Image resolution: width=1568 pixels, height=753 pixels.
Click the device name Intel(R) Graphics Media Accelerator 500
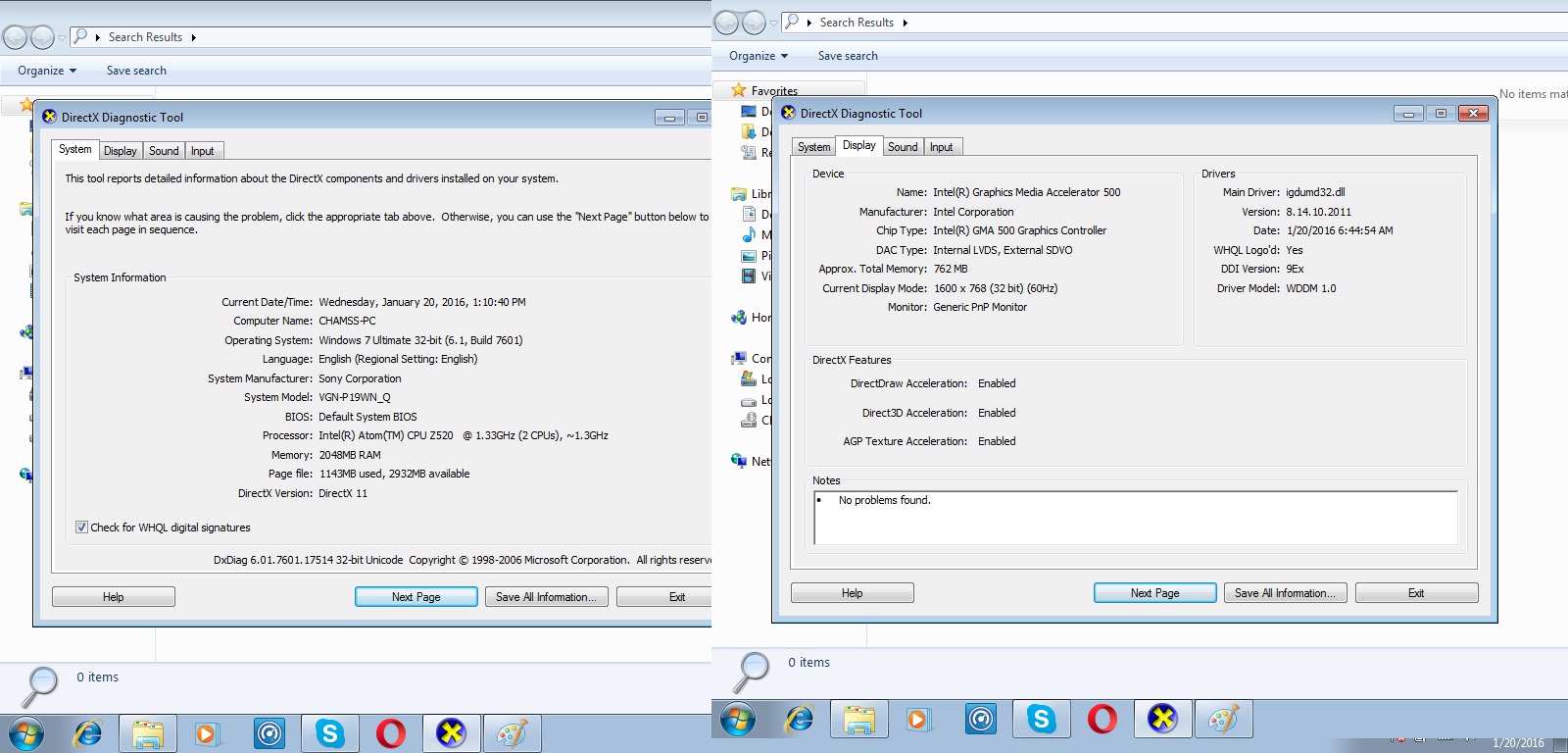coord(1027,192)
